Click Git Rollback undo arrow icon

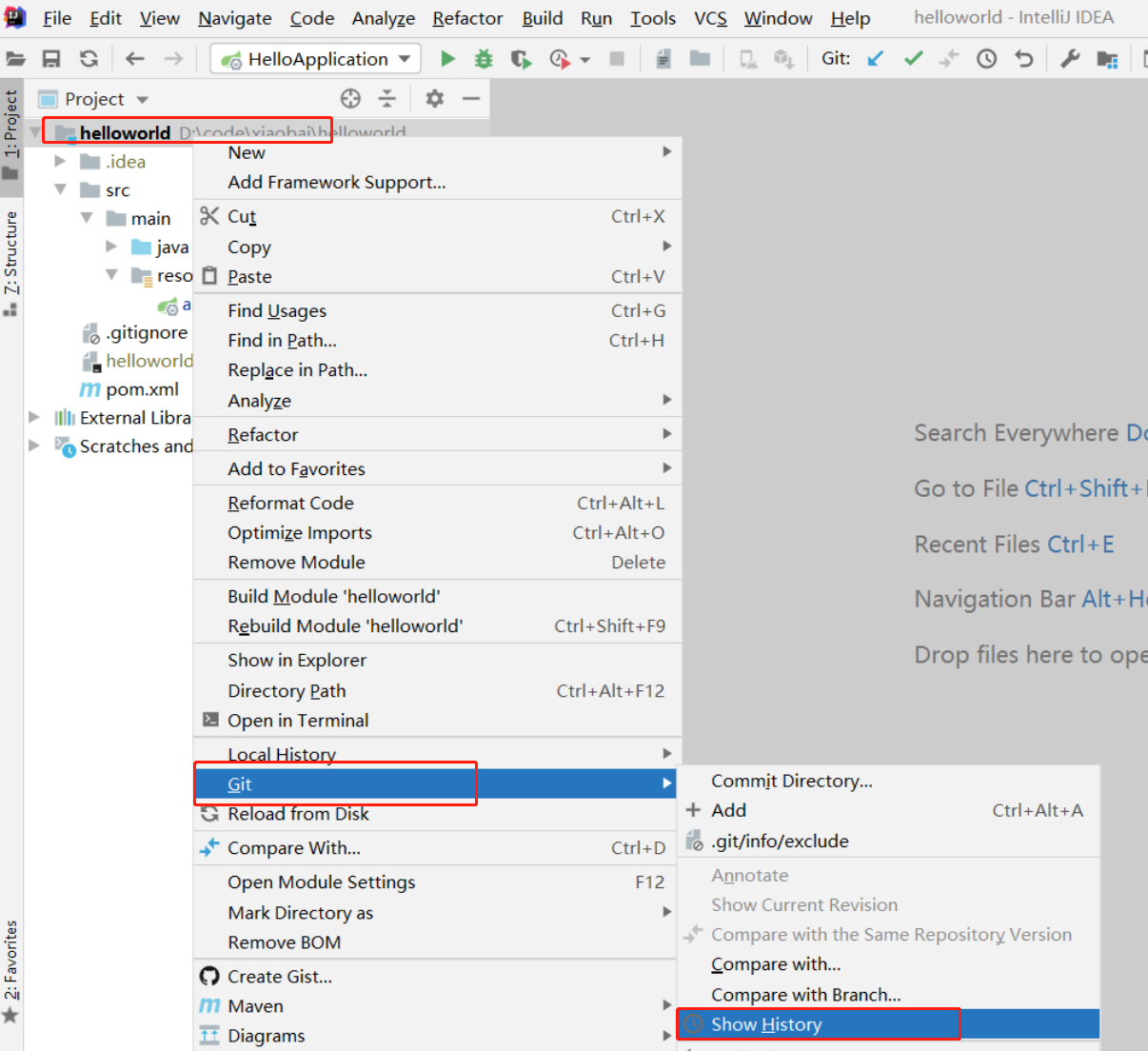tap(1024, 59)
